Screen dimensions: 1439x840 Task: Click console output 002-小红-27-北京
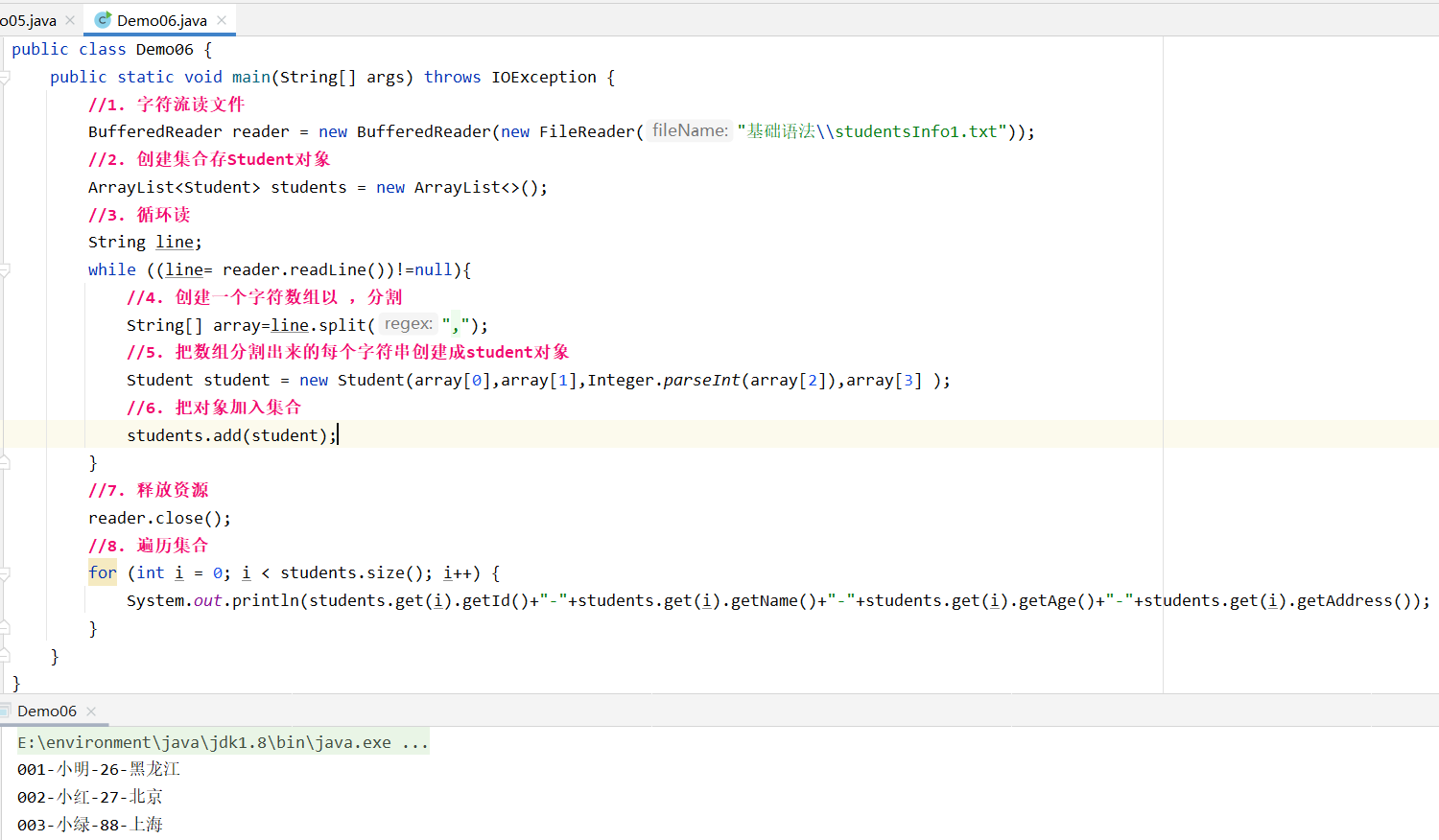90,797
